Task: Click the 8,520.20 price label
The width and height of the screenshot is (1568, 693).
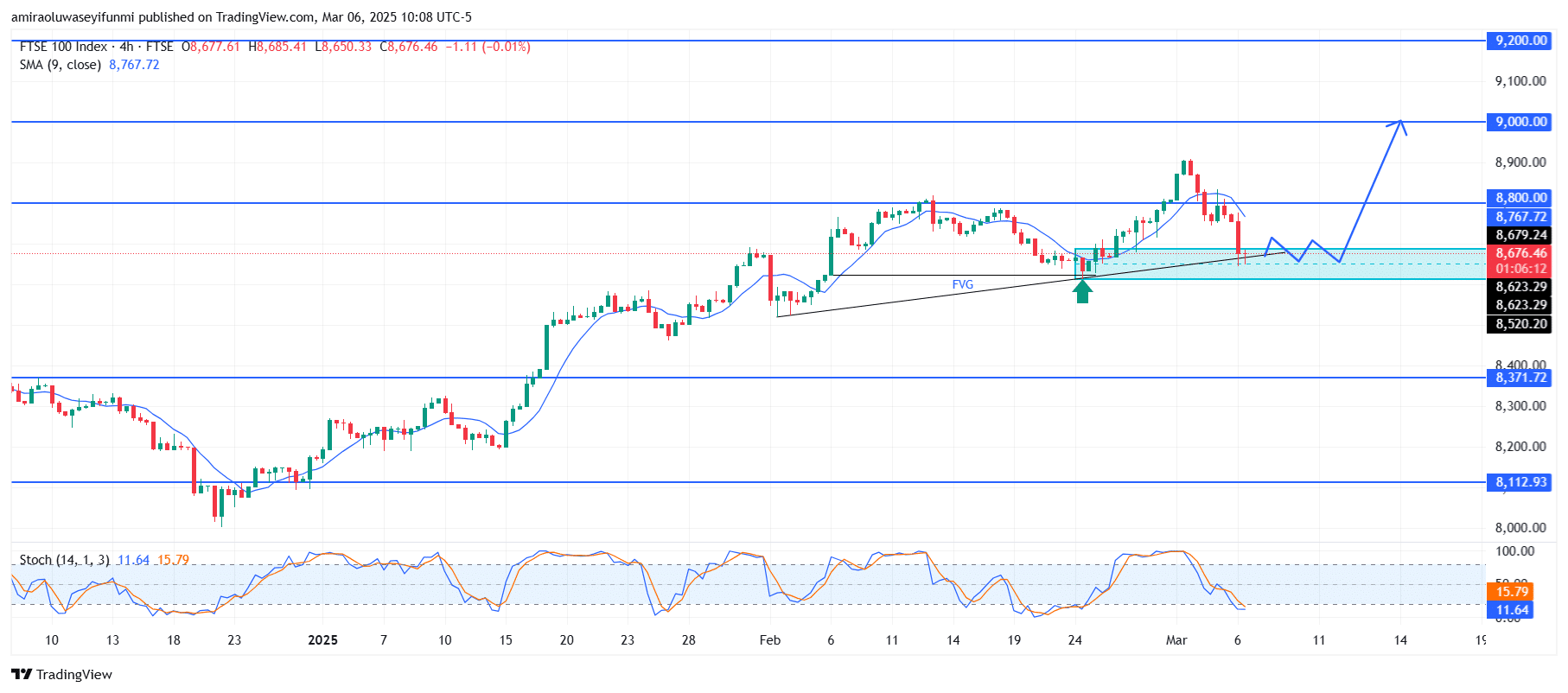Action: click(1520, 324)
